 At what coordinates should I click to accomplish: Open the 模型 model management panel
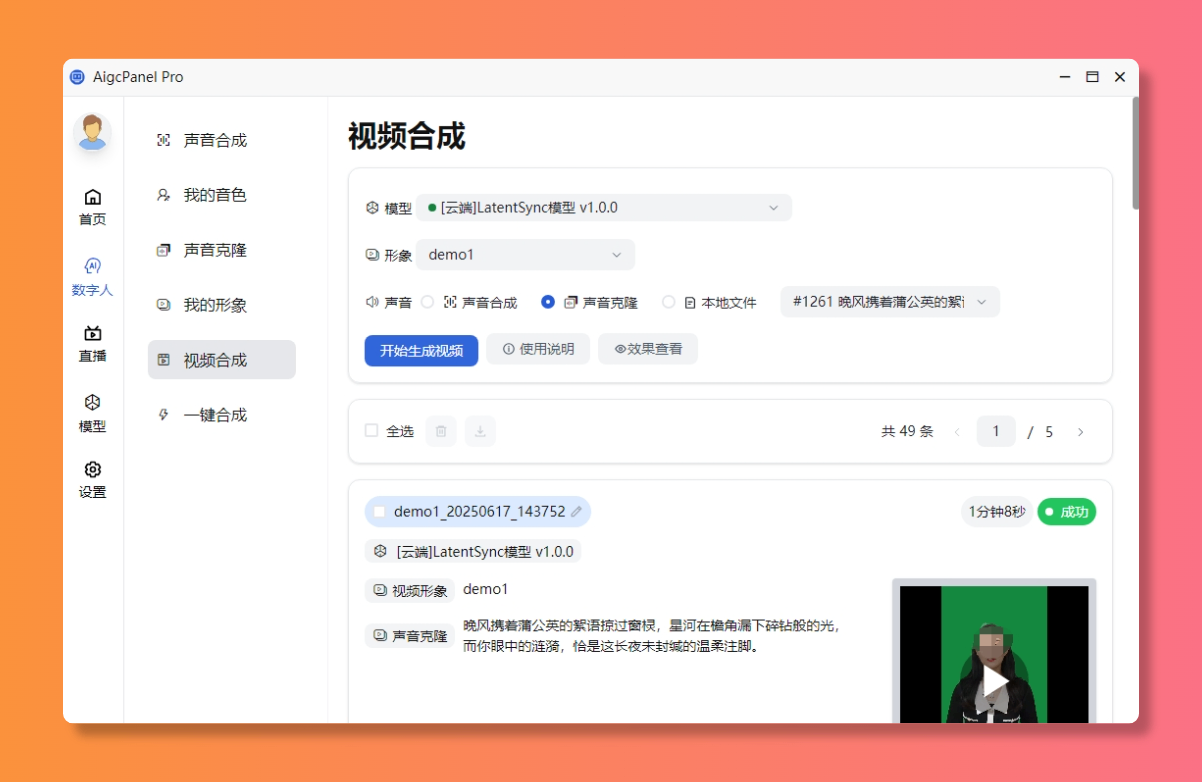(x=92, y=413)
